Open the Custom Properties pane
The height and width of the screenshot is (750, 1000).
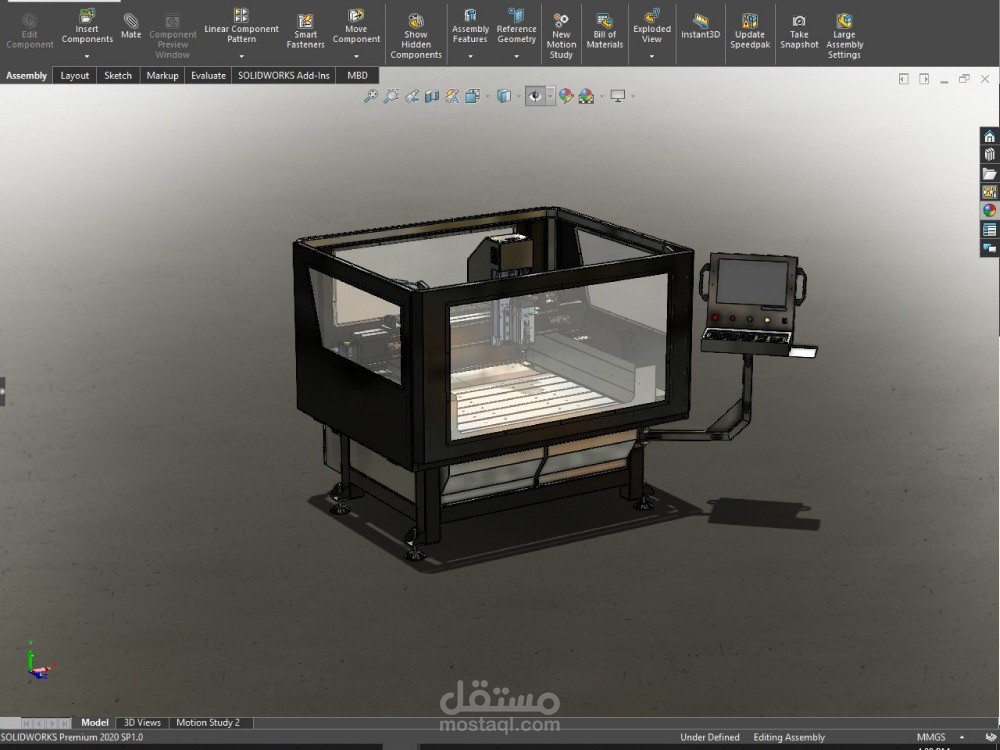989,229
